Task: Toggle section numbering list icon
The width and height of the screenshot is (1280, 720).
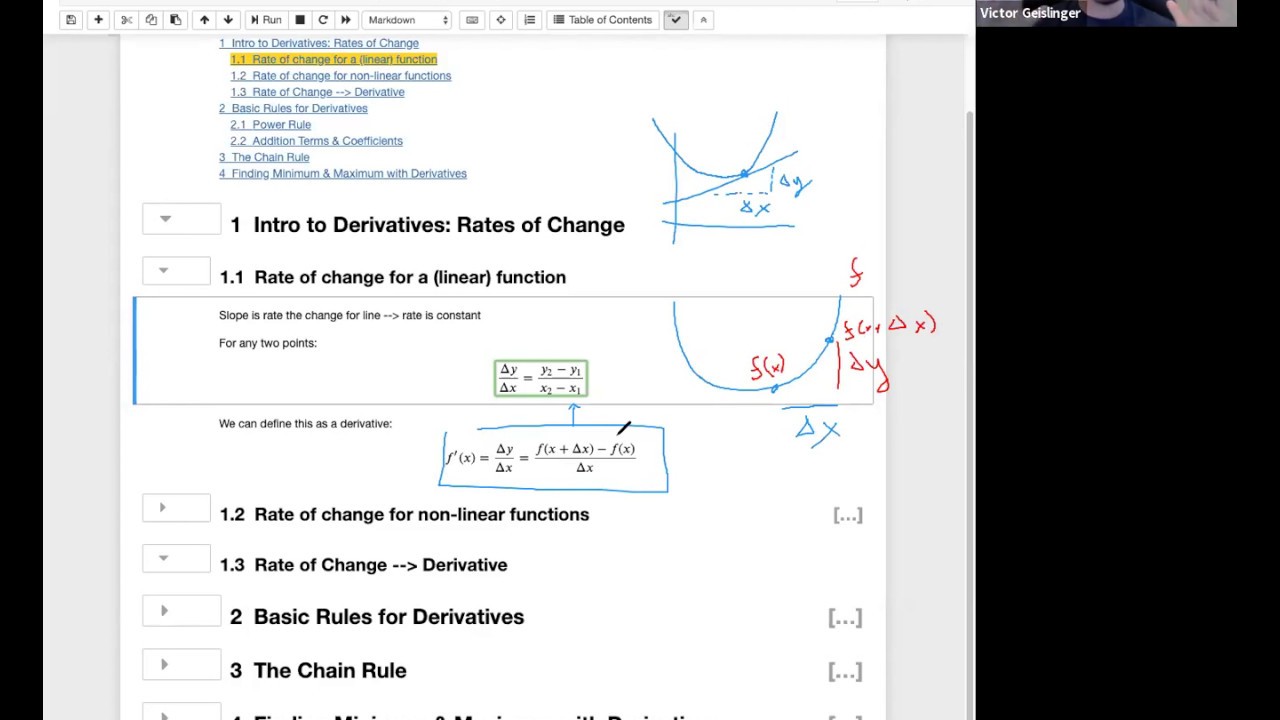Action: [x=530, y=20]
